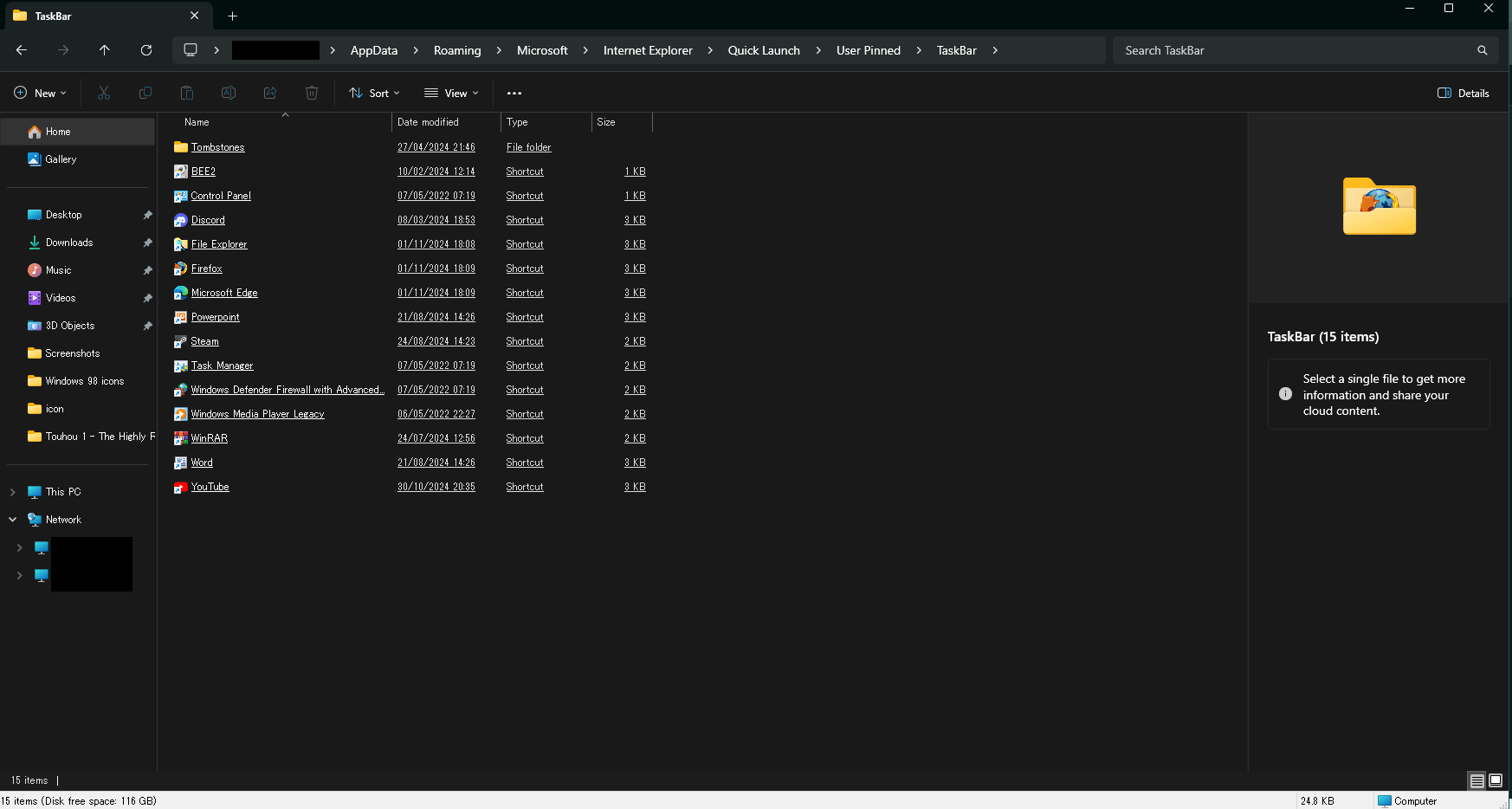This screenshot has width=1512, height=809.
Task: Select the File Explorer shortcut name
Action: (219, 244)
